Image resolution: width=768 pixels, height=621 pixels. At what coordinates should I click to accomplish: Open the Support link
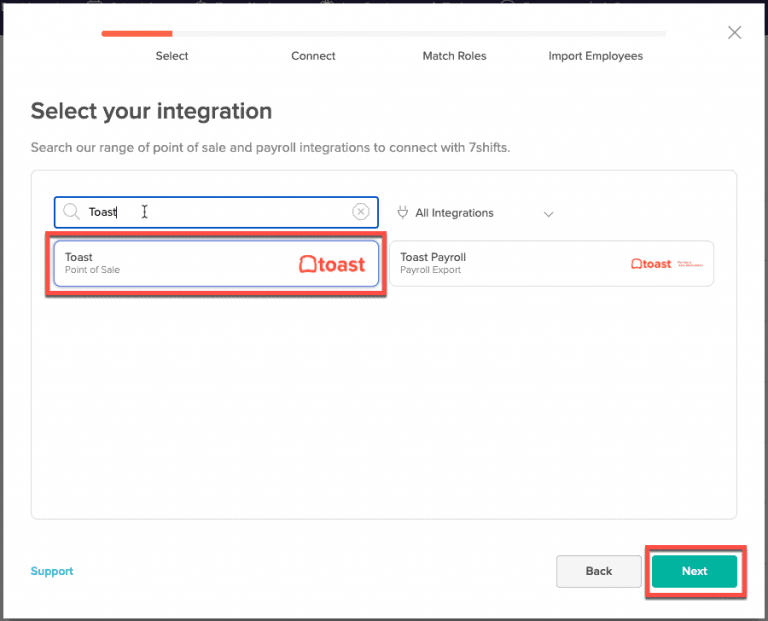click(x=52, y=571)
